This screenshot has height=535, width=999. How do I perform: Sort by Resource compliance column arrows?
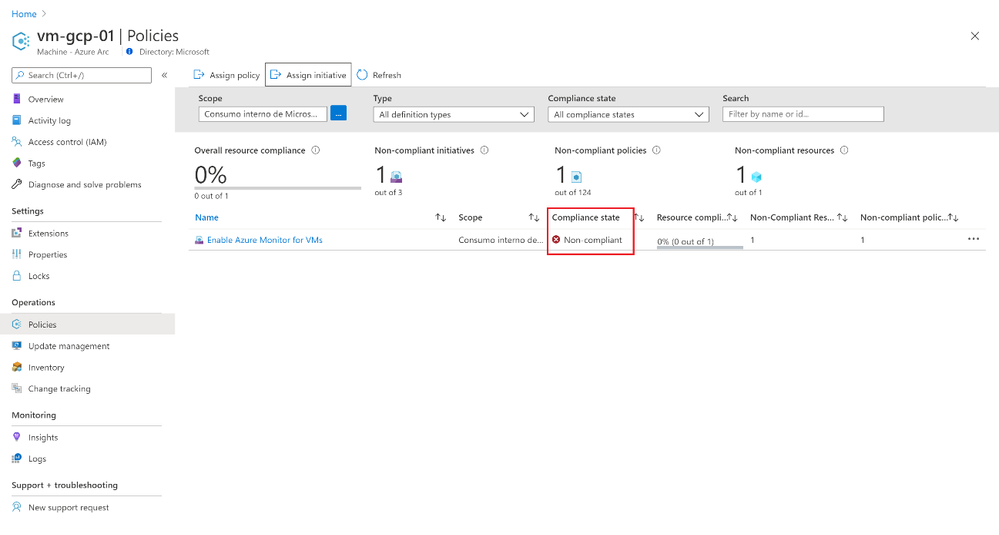(732, 218)
